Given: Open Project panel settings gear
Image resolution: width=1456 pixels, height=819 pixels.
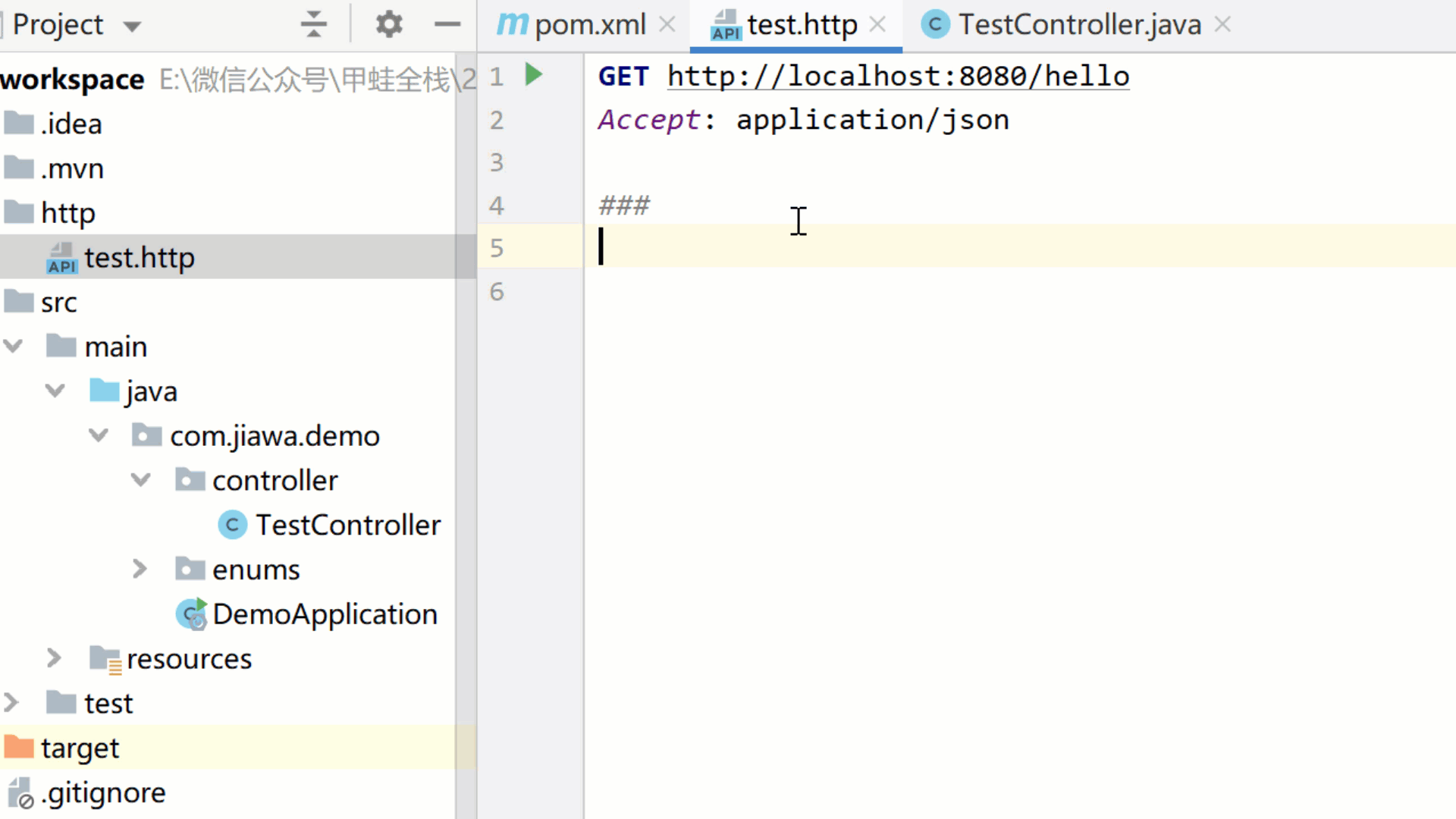Looking at the screenshot, I should coord(389,25).
